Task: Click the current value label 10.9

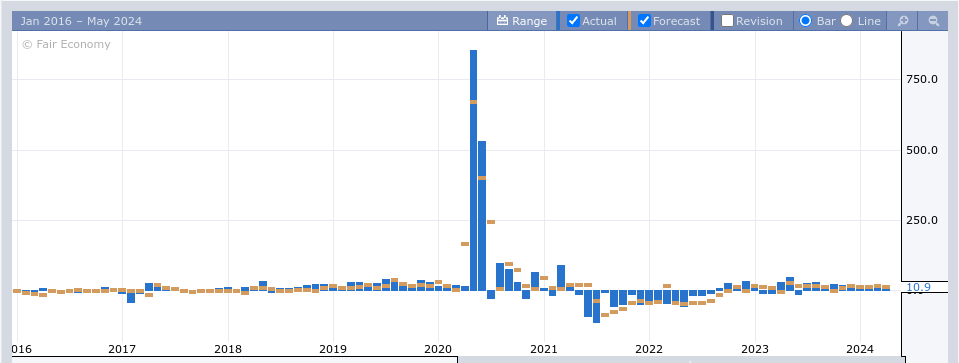Action: point(918,287)
